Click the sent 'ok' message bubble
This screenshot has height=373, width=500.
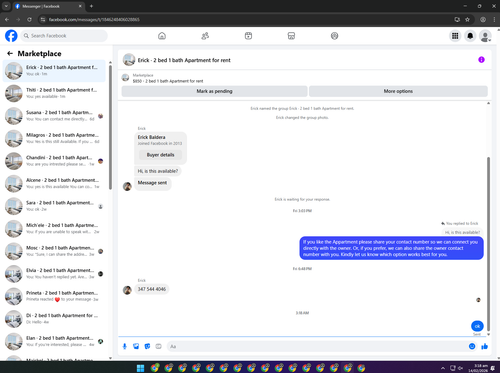pos(477,326)
